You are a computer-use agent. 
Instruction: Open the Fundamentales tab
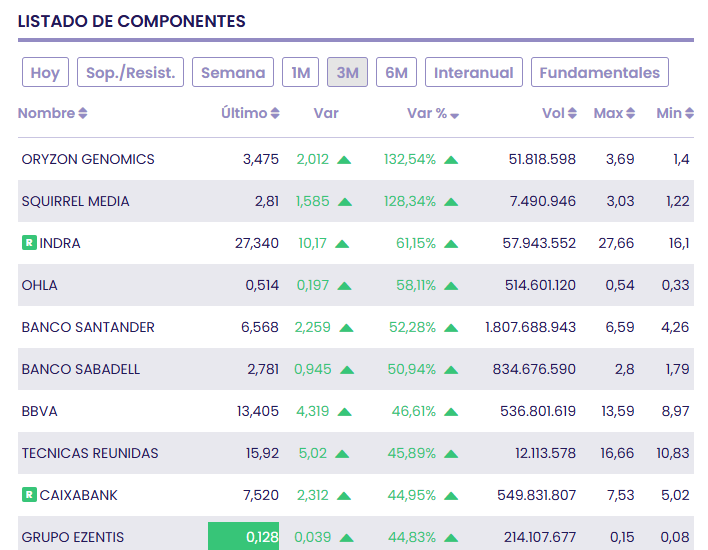600,72
